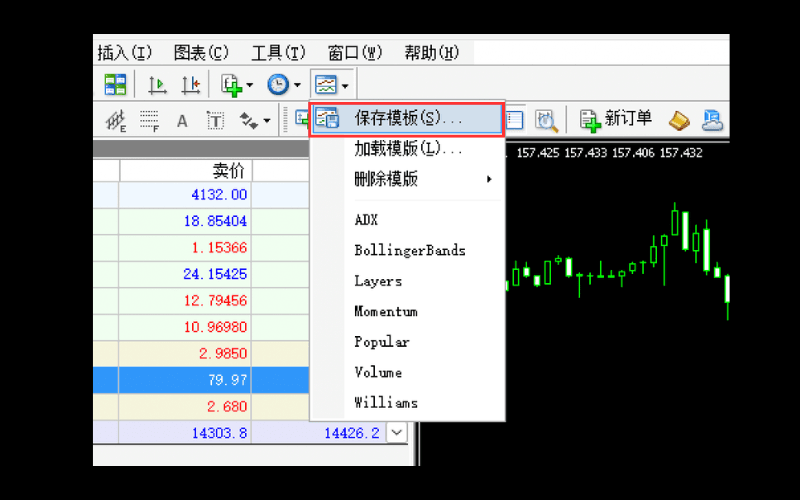Open the indicators list dropdown arrow
The width and height of the screenshot is (800, 500).
pos(249,85)
